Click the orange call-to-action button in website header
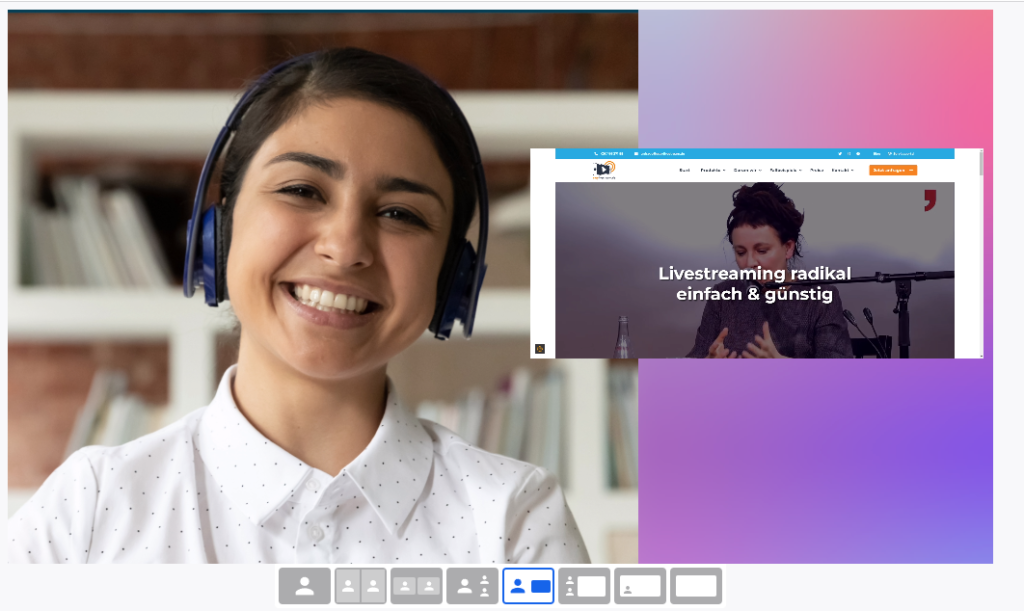Image resolution: width=1024 pixels, height=611 pixels. tap(892, 171)
